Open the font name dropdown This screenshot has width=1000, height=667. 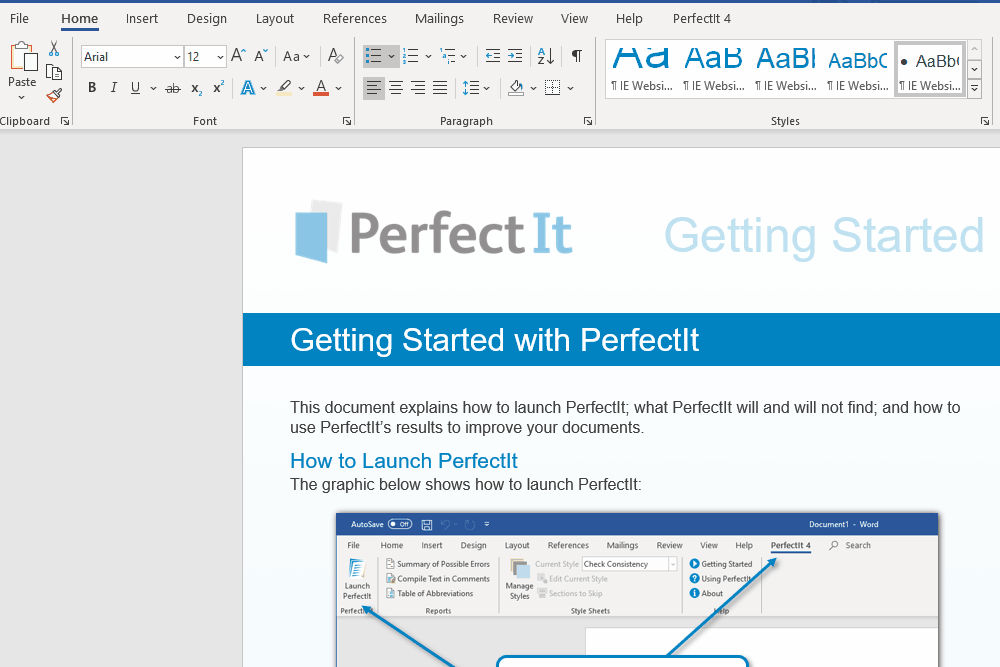pos(177,57)
